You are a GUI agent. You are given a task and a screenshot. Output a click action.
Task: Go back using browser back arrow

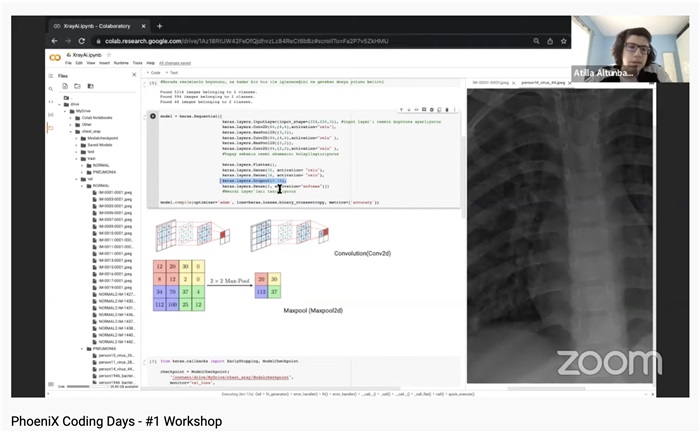click(54, 41)
